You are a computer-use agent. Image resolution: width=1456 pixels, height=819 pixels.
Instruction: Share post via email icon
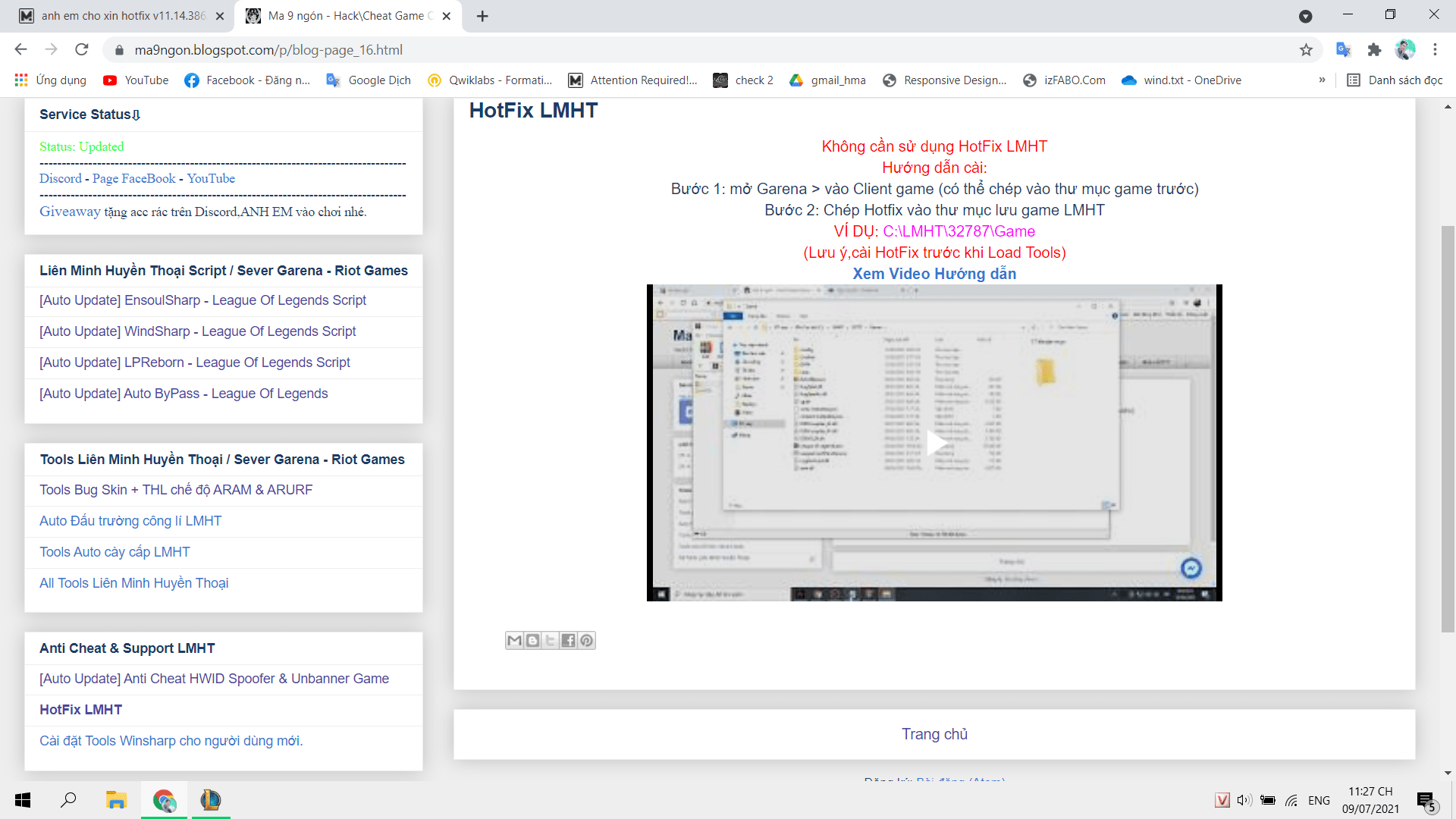(x=514, y=641)
